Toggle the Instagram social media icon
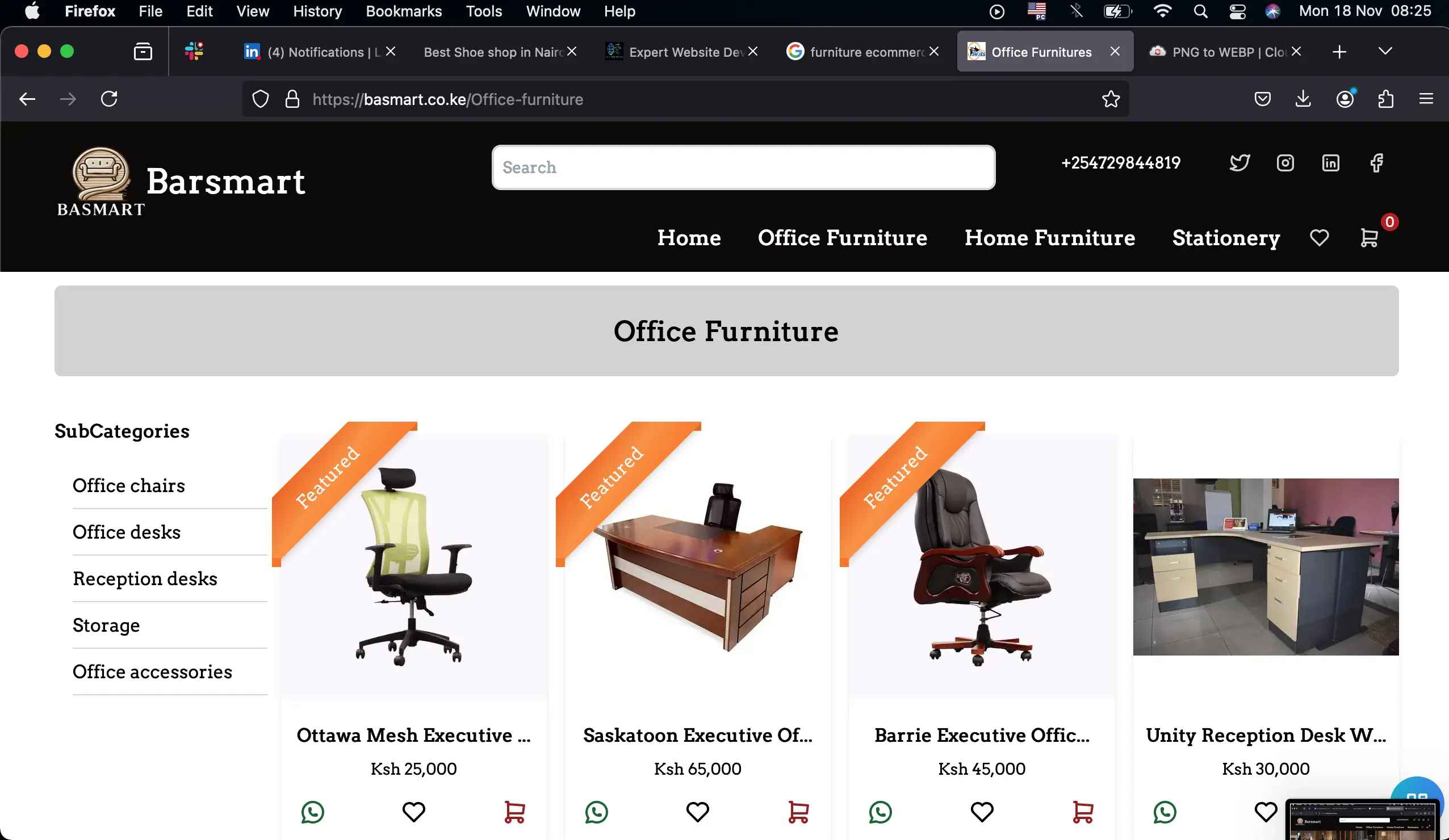1449x840 pixels. 1285,162
